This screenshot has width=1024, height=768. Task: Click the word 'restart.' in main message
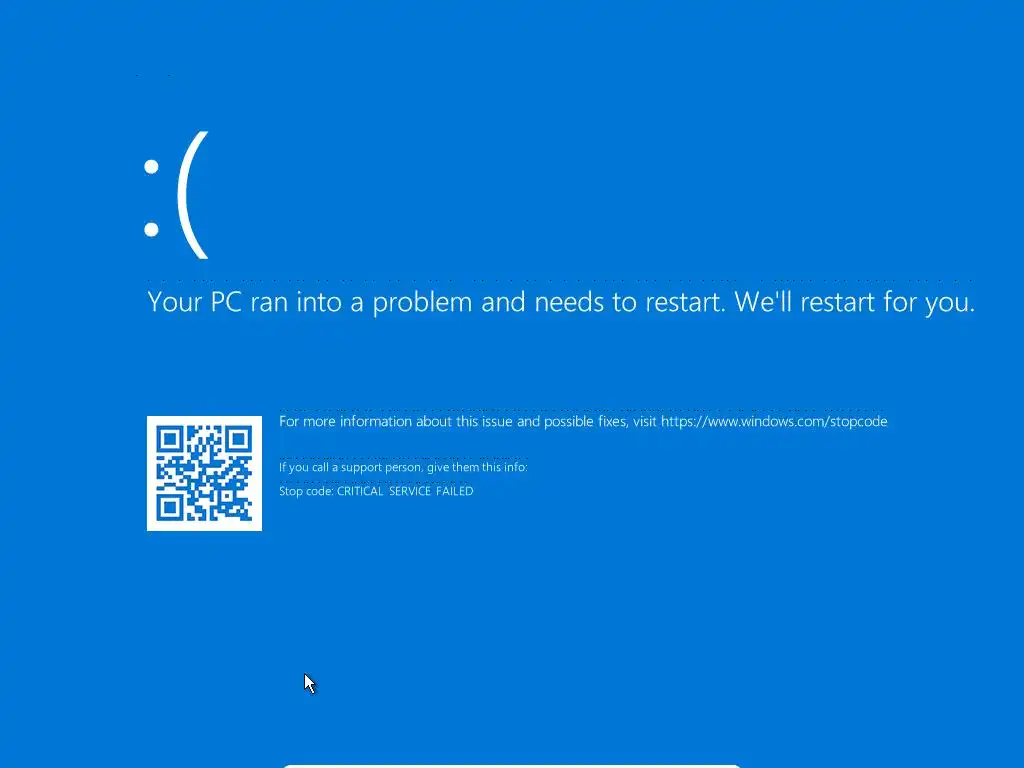[x=685, y=302]
